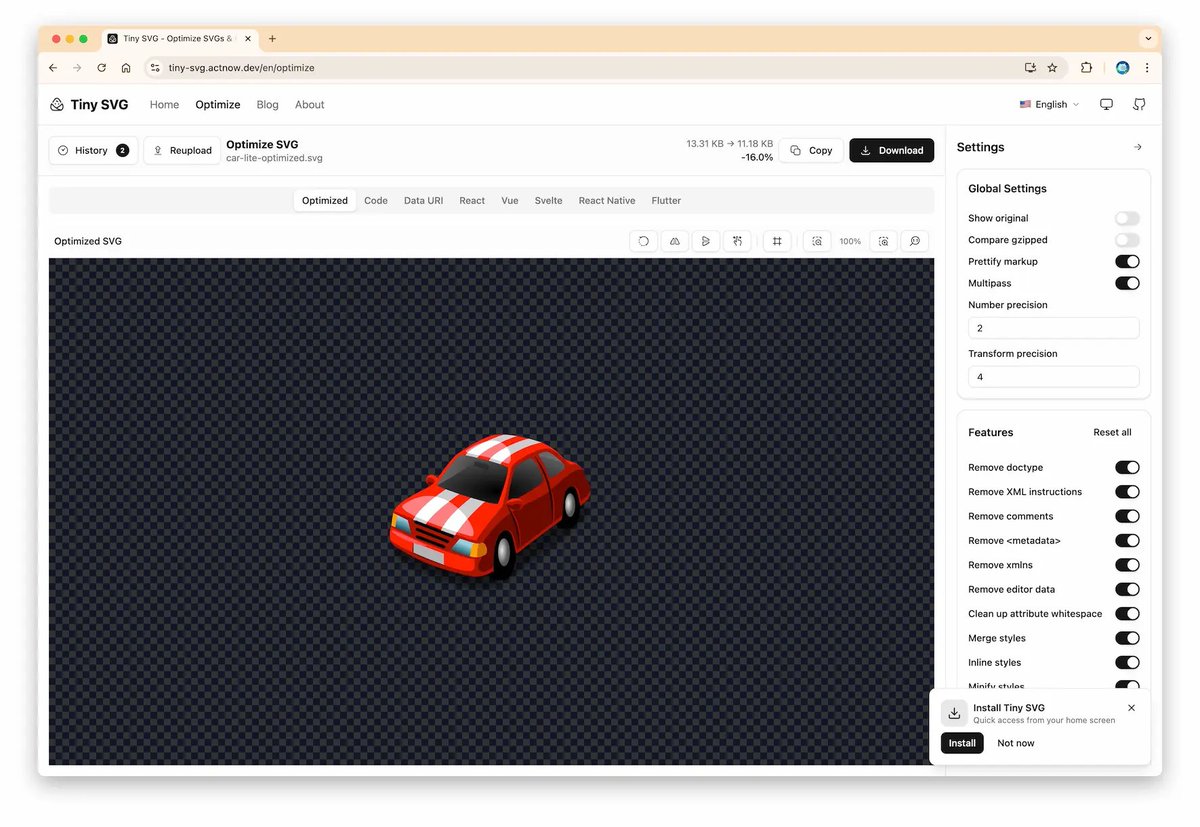This screenshot has height=827, width=1200.
Task: Click the magnifier icon at the toolbar's right end
Action: pos(915,241)
